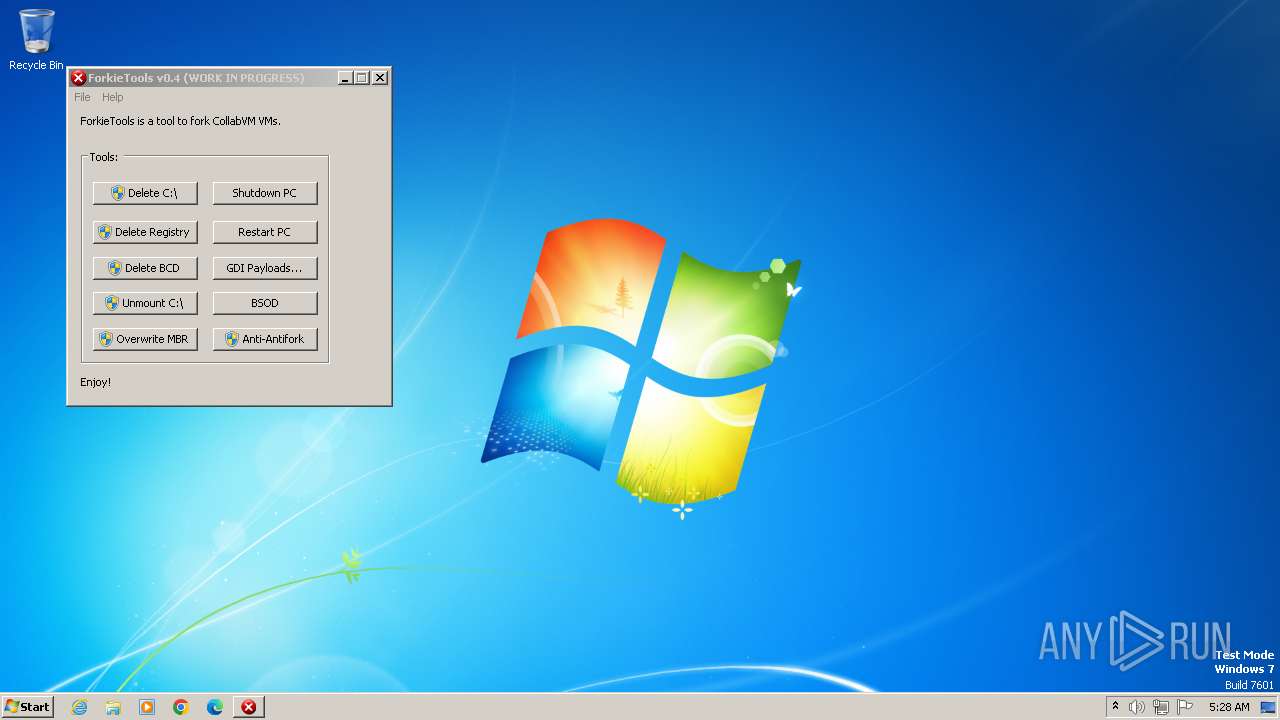Click the Delete BCD button

pyautogui.click(x=145, y=268)
